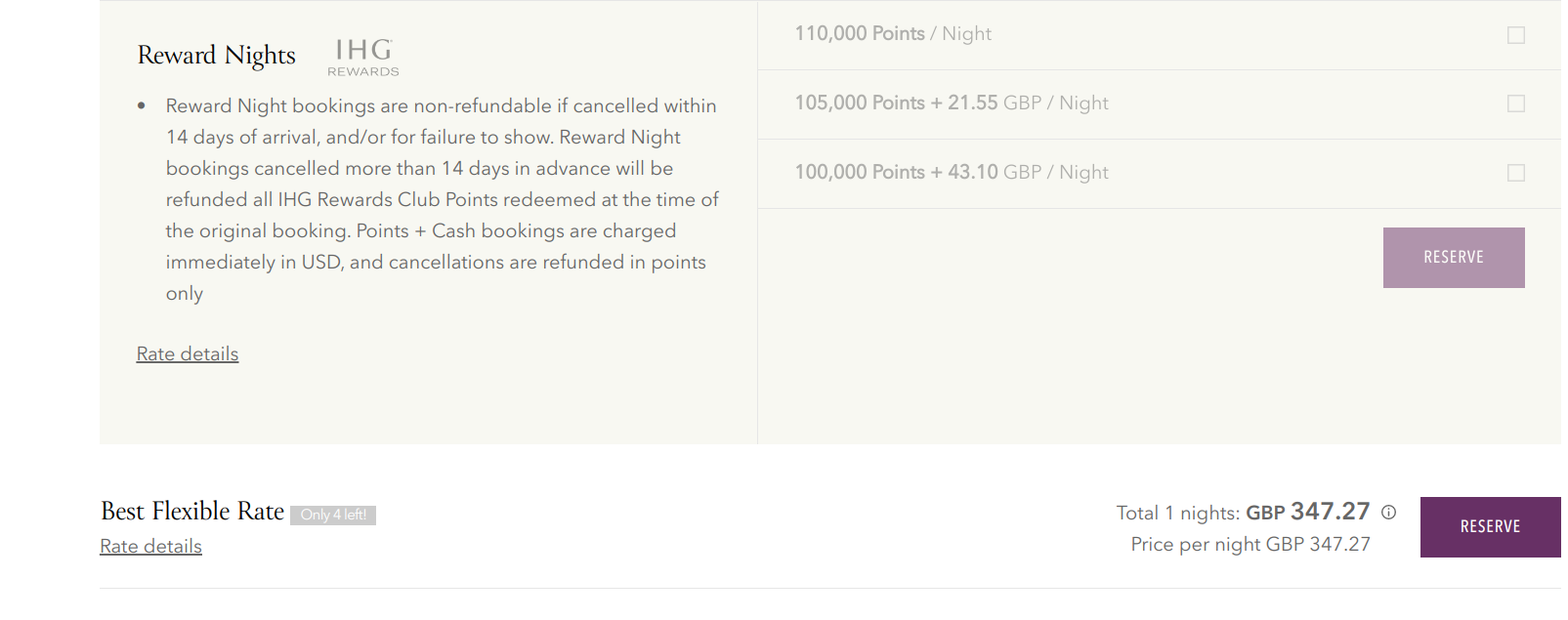Tick the 110,000 Points / Night checkbox
1568x620 pixels.
pos(1515,35)
